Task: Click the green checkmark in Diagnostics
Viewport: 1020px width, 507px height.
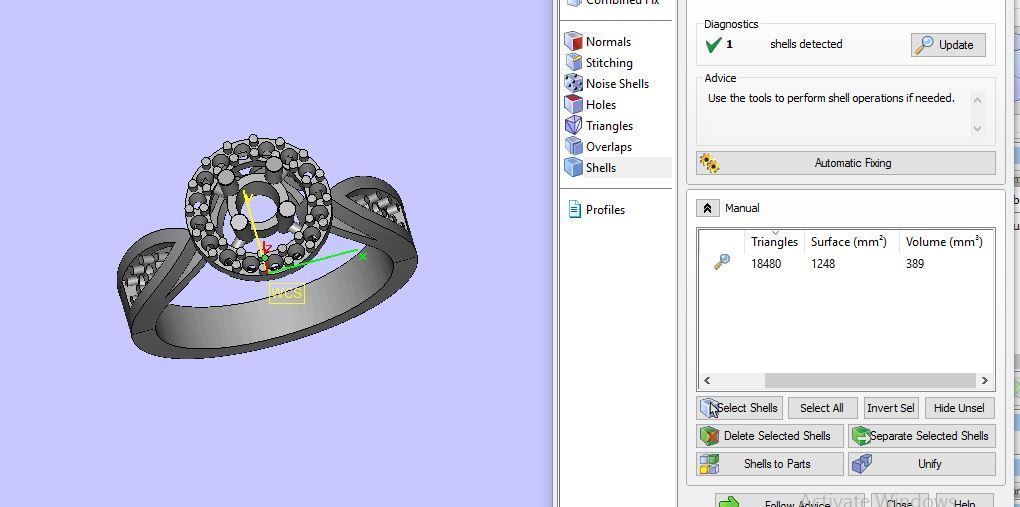Action: pyautogui.click(x=714, y=44)
